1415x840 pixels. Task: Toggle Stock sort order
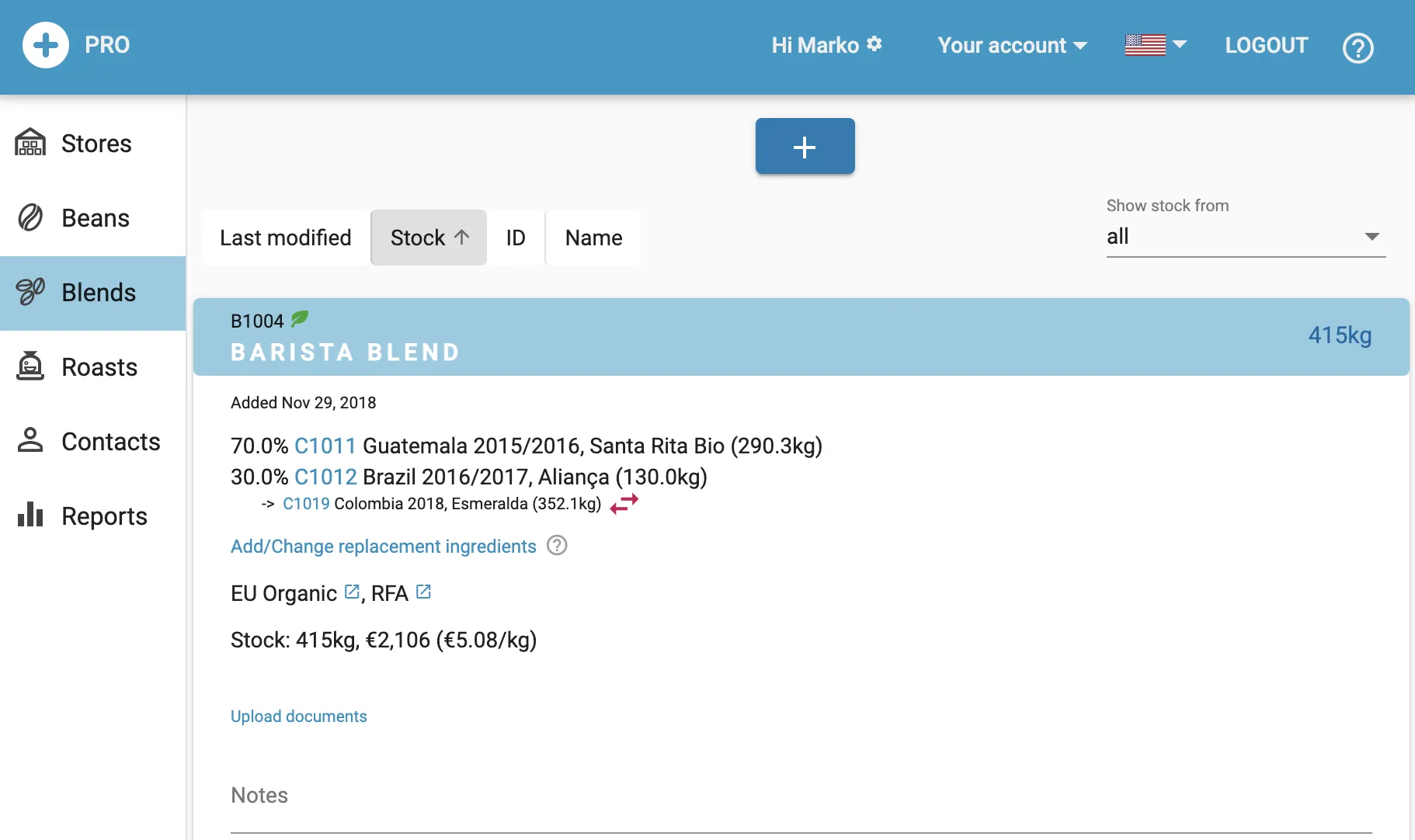click(429, 238)
